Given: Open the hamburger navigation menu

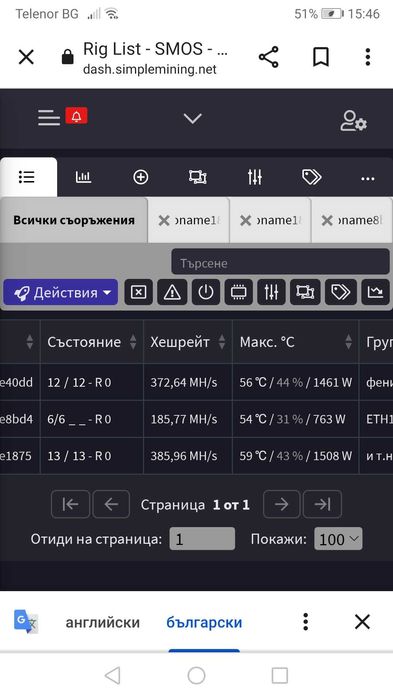Looking at the screenshot, I should coord(49,118).
